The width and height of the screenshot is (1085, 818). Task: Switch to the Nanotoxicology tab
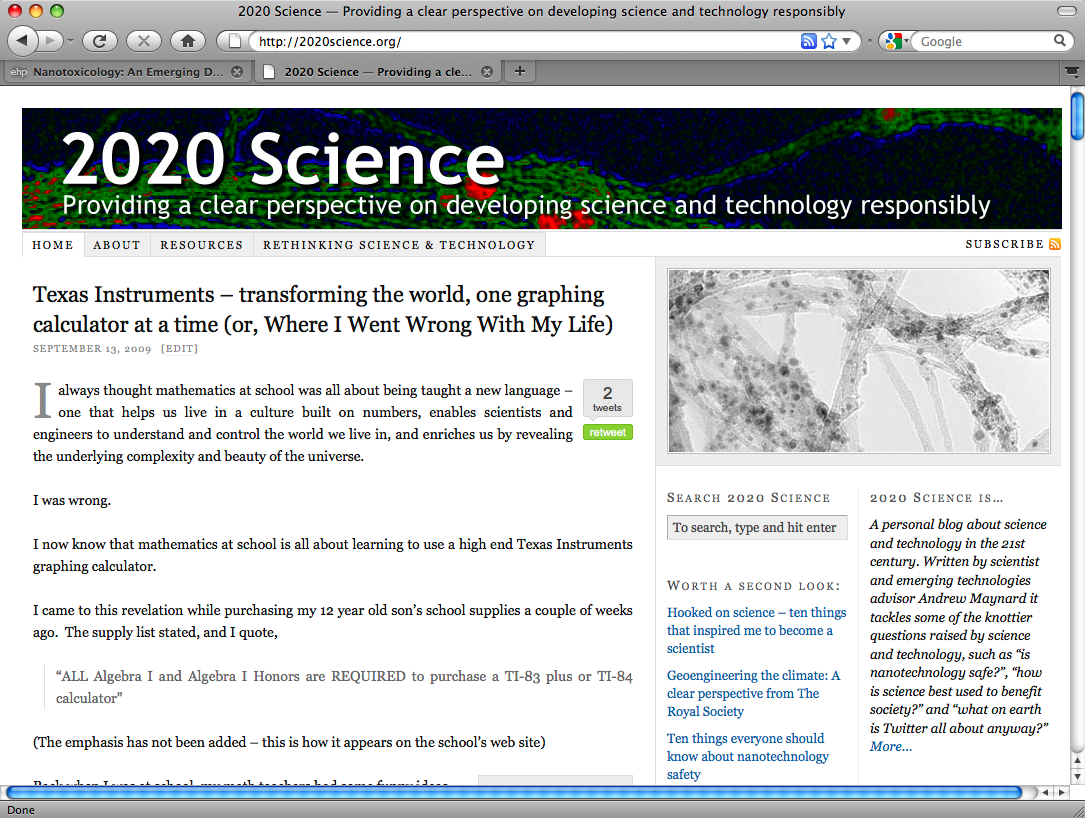pyautogui.click(x=128, y=72)
